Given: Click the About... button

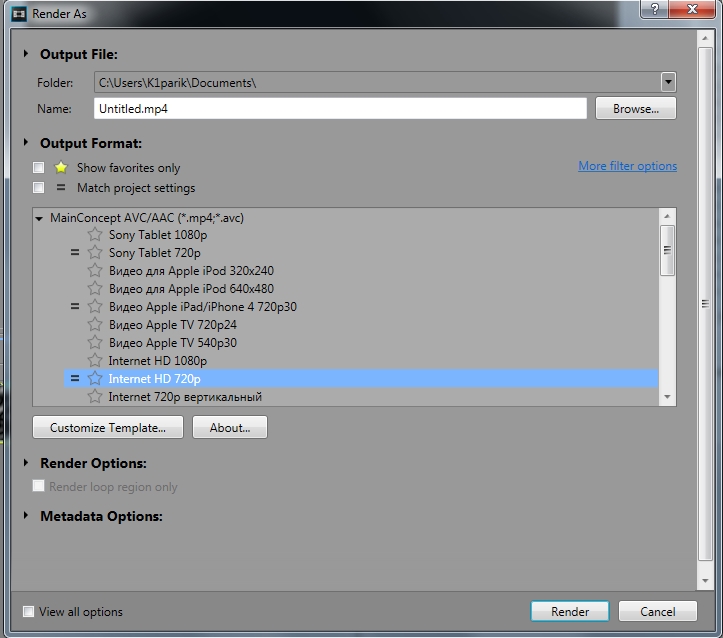Looking at the screenshot, I should pos(230,428).
